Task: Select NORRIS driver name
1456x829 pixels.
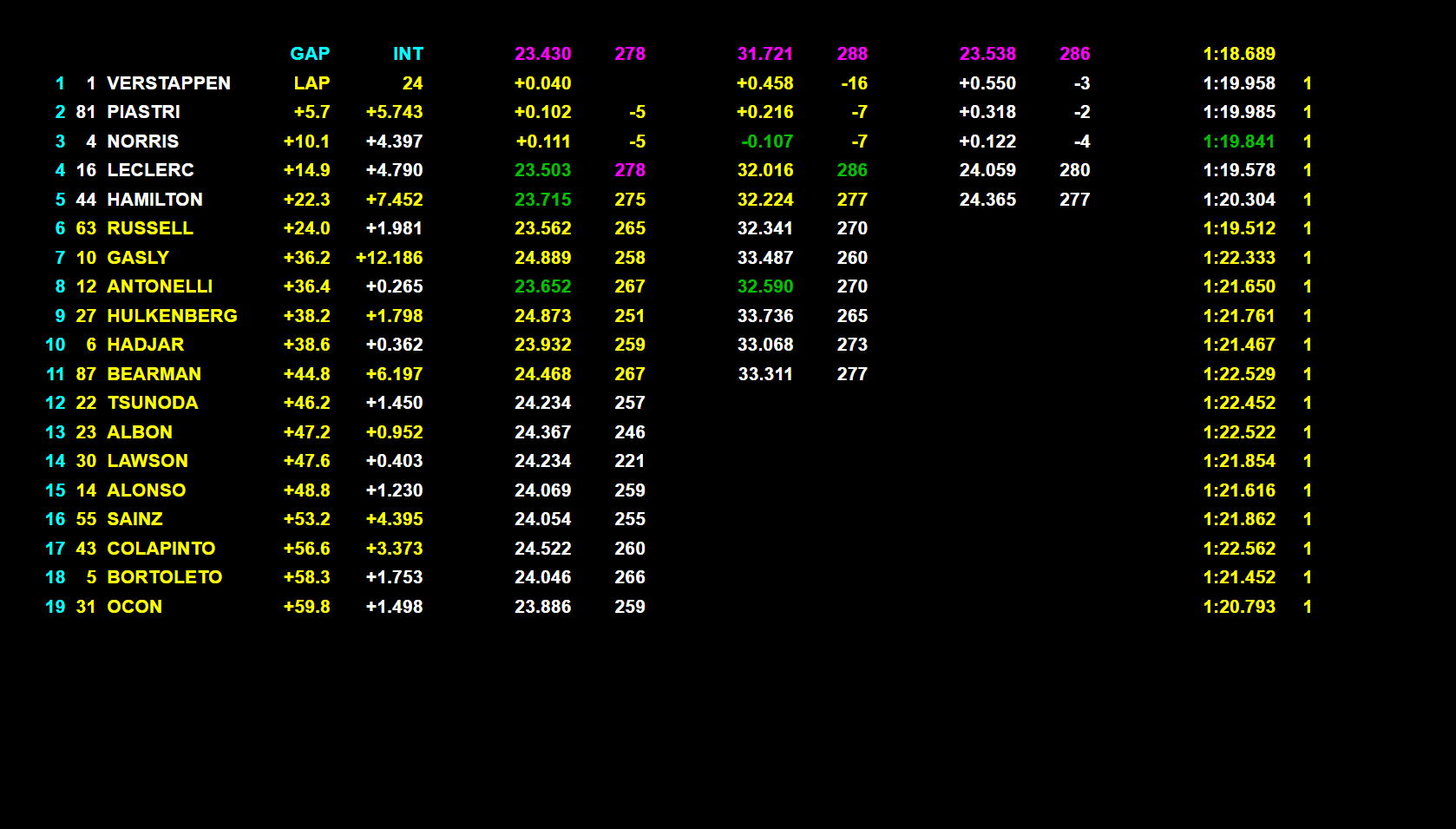Action: click(142, 141)
